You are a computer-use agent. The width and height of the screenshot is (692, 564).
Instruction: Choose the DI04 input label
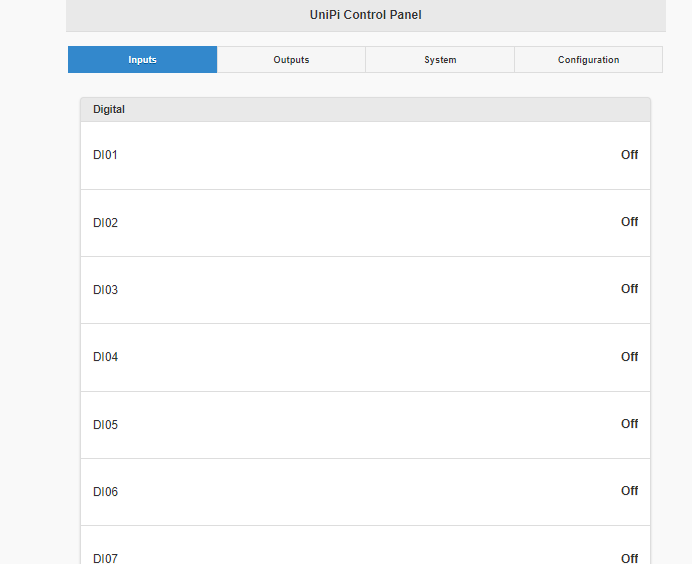(105, 357)
